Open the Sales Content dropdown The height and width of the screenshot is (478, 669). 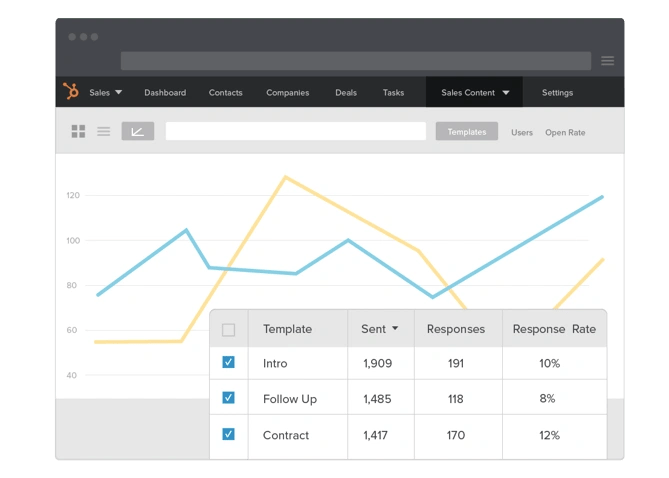point(475,93)
